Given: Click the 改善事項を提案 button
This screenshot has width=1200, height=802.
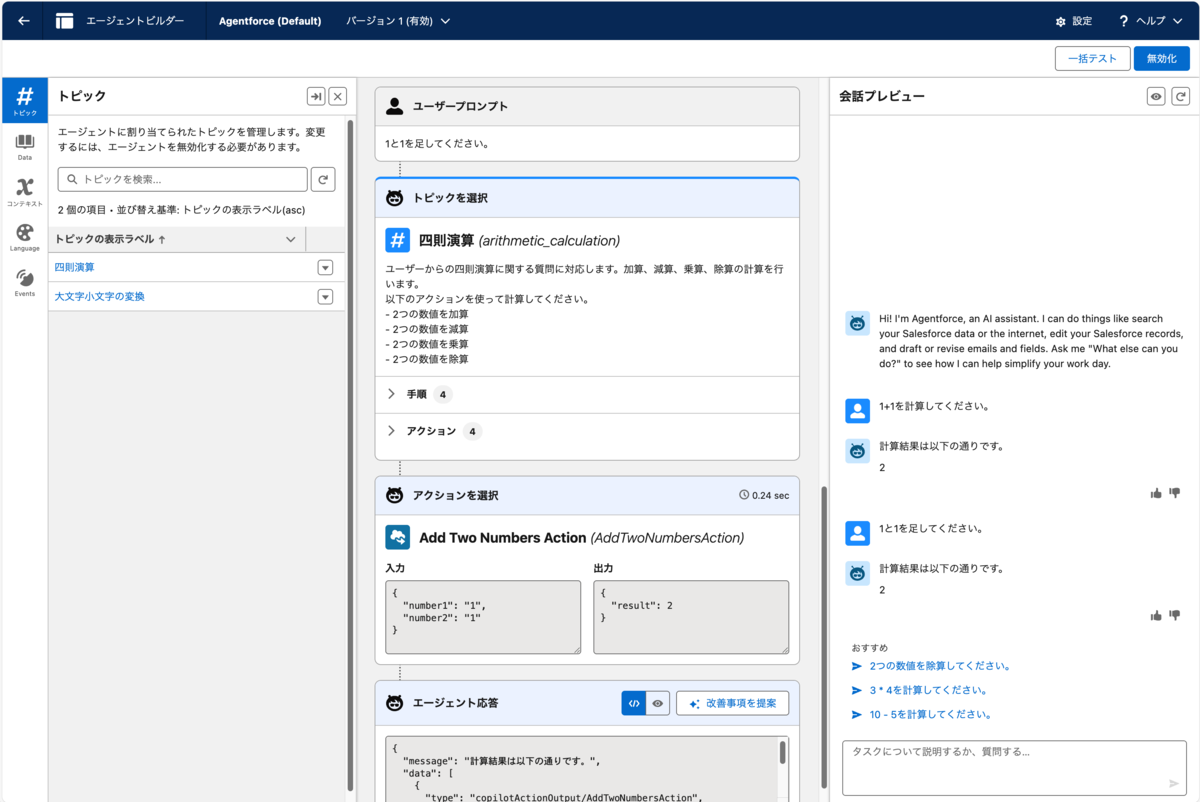Looking at the screenshot, I should point(733,703).
